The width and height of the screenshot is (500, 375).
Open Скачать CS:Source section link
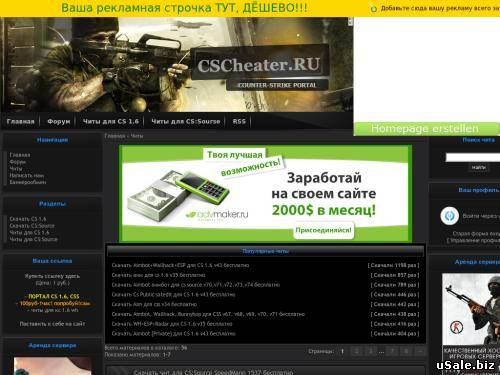point(32,226)
